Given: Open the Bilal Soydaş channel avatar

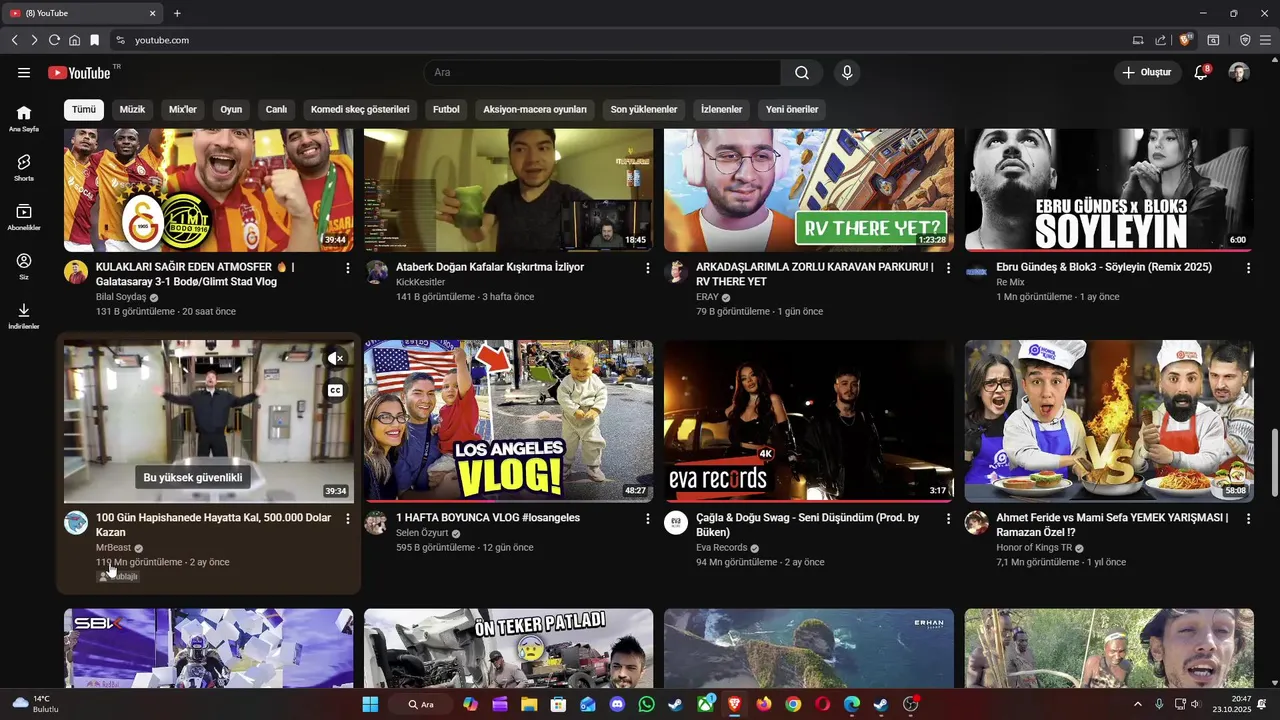Looking at the screenshot, I should (76, 272).
